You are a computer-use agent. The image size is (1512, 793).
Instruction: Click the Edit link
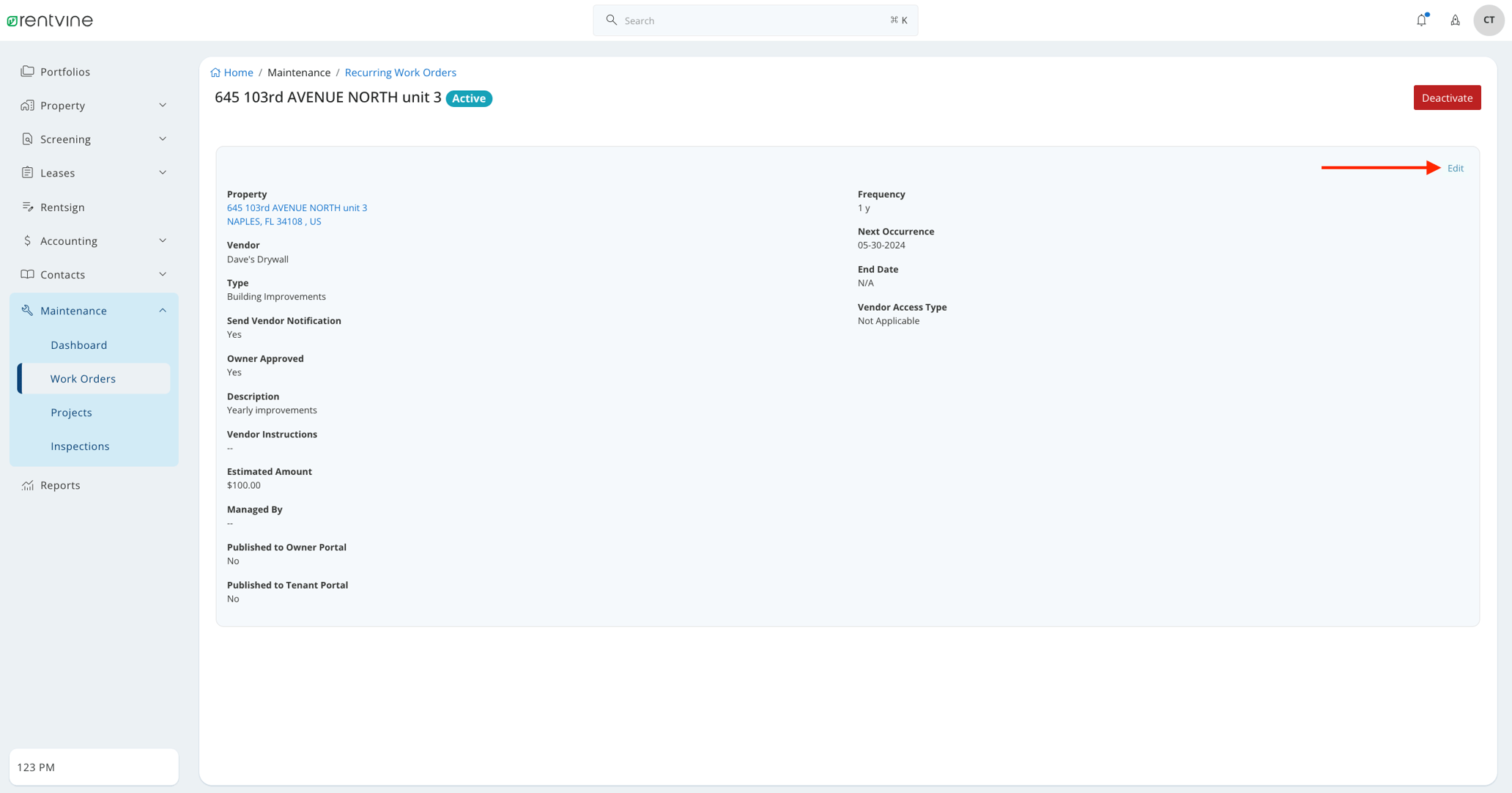click(1455, 168)
